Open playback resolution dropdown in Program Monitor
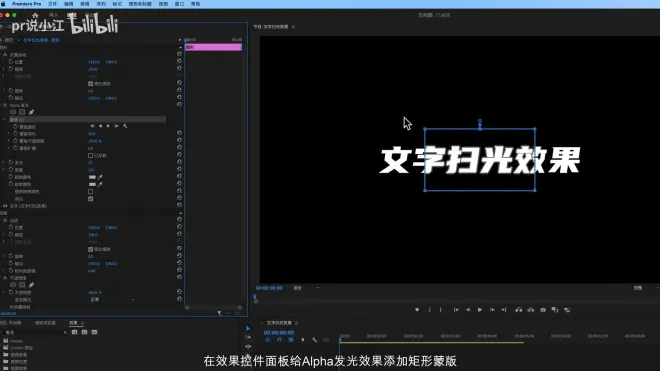Image resolution: width=660 pixels, height=371 pixels. coord(646,288)
